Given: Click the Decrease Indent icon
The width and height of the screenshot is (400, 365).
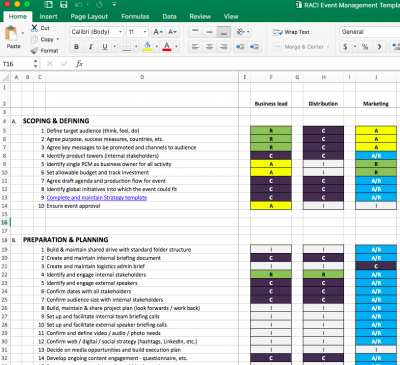Looking at the screenshot, I should click(x=240, y=47).
